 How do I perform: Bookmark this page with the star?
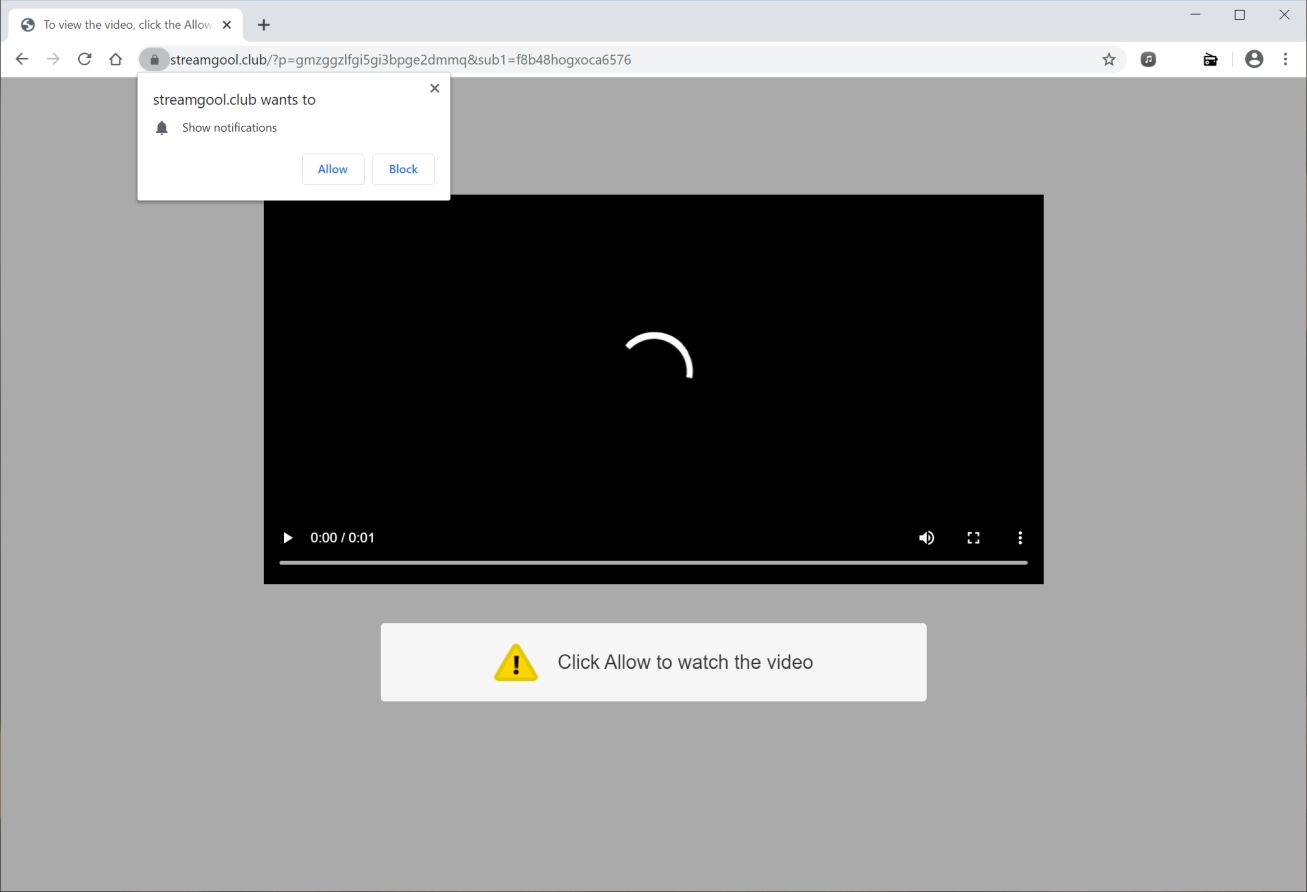tap(1109, 59)
